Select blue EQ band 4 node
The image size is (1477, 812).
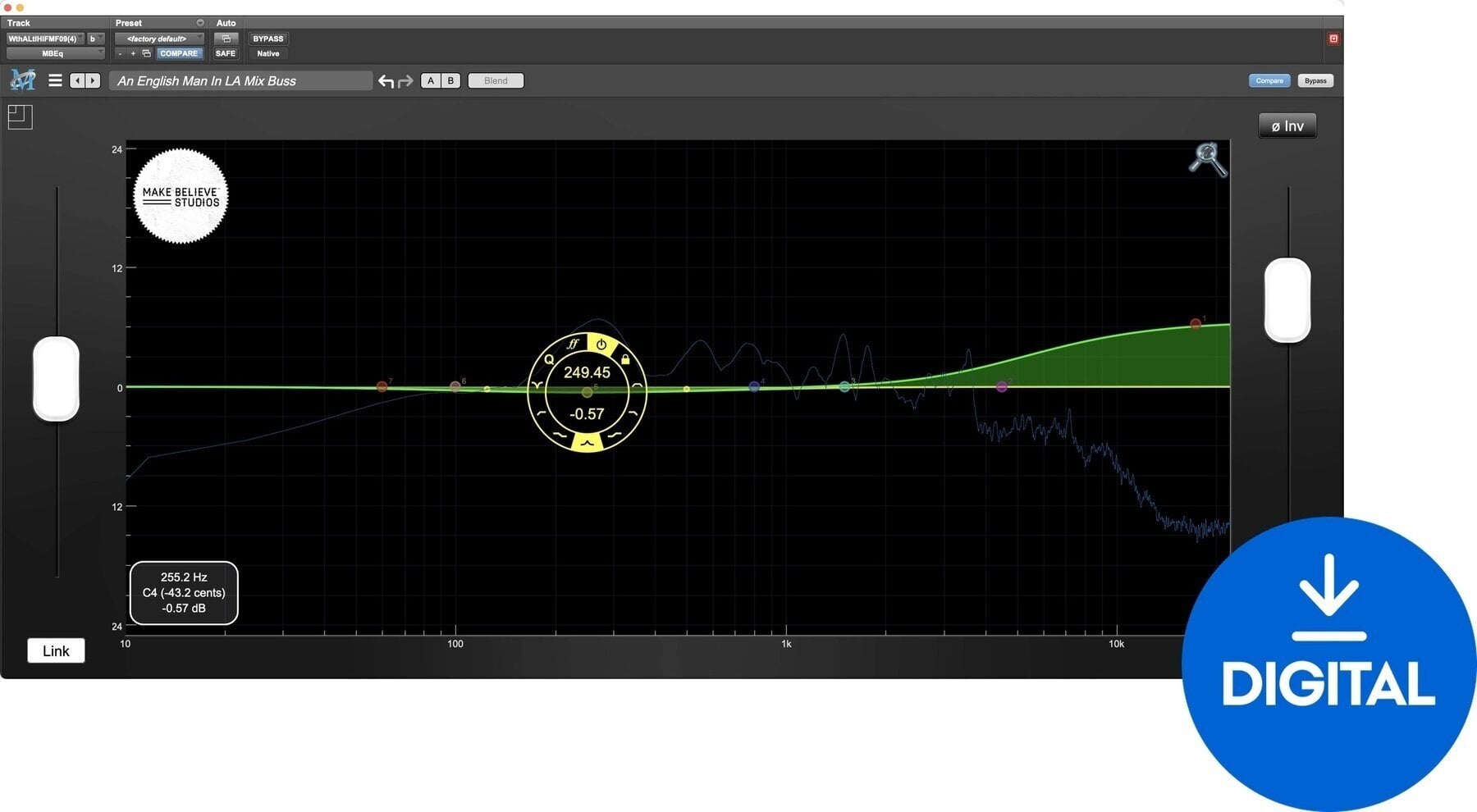[754, 386]
